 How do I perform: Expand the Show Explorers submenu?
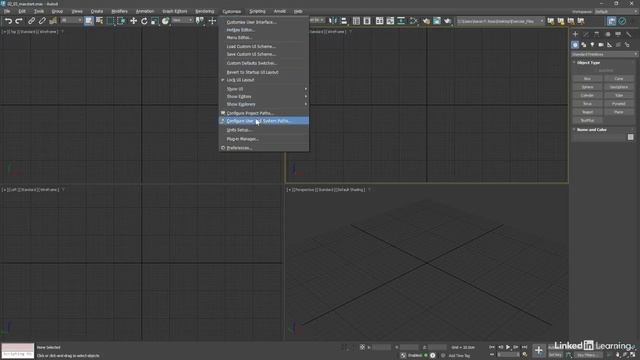click(x=264, y=104)
